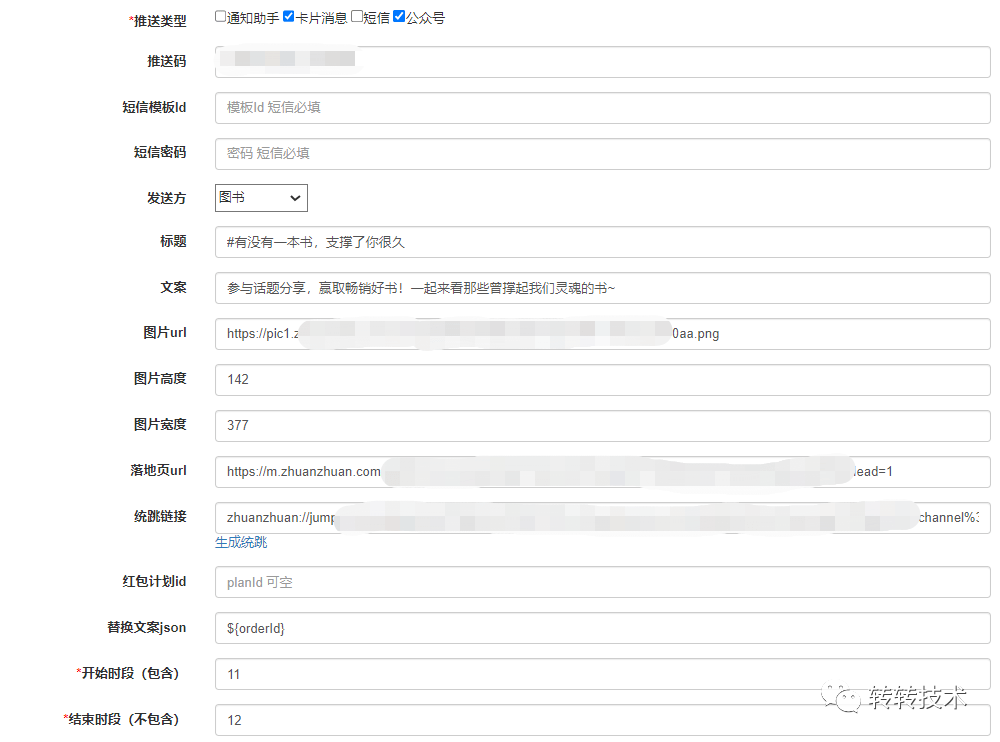Enable the 通知助手 checkbox
The width and height of the screenshot is (1000, 742).
[x=221, y=17]
